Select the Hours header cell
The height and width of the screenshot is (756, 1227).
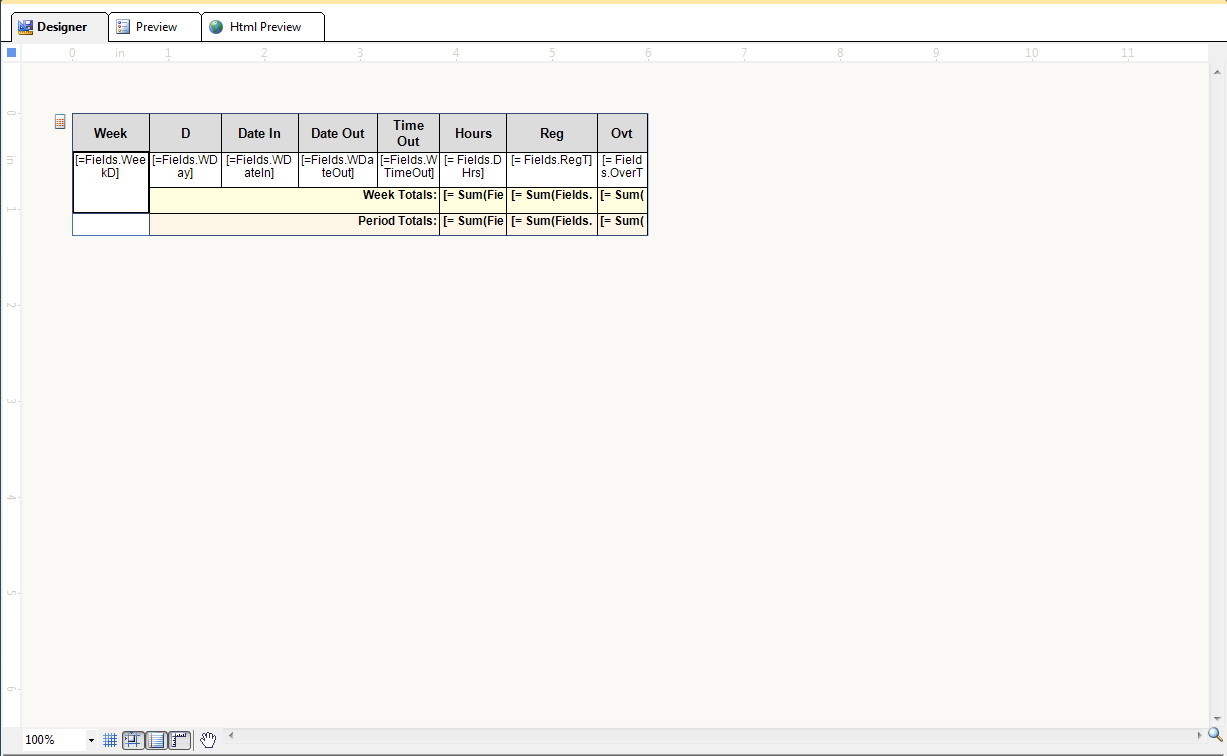[x=473, y=133]
